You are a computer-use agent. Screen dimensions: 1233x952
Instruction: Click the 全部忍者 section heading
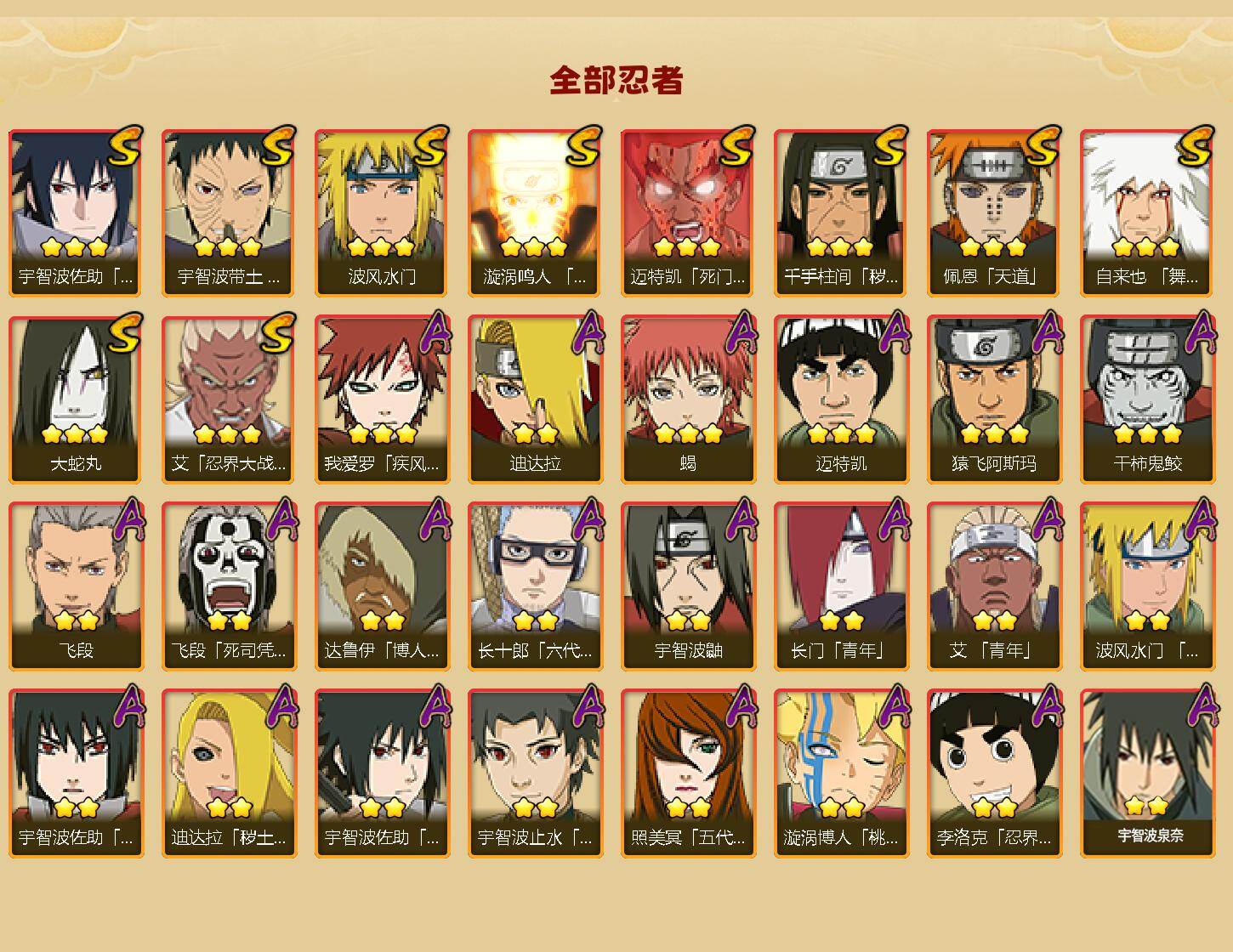coord(616,80)
